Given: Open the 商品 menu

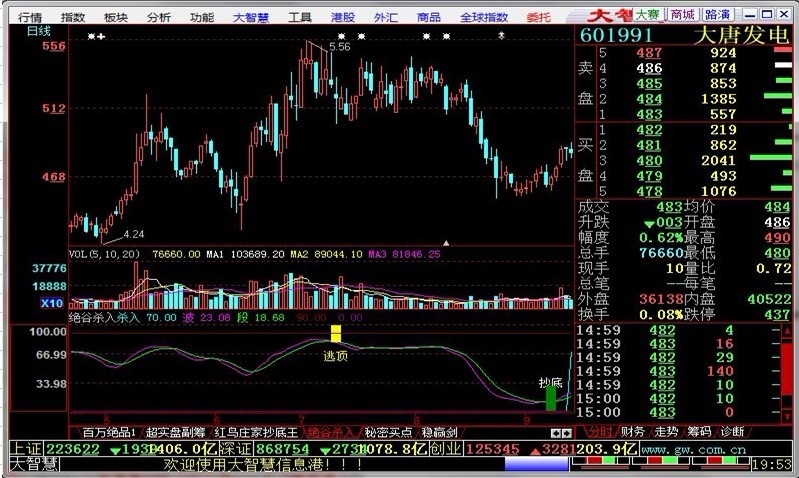Looking at the screenshot, I should pyautogui.click(x=429, y=17).
